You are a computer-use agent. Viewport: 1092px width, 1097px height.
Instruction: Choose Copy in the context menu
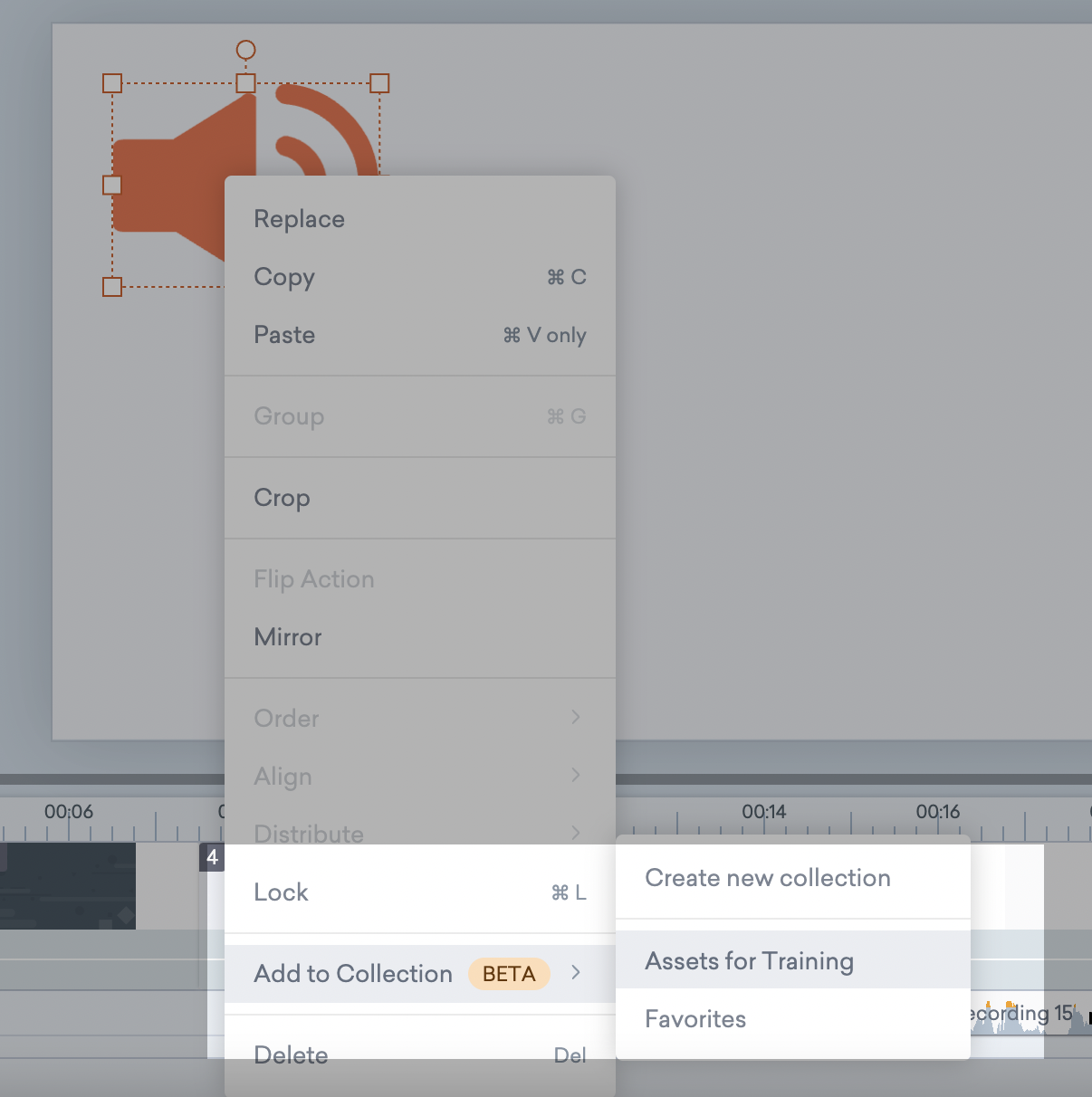point(284,277)
